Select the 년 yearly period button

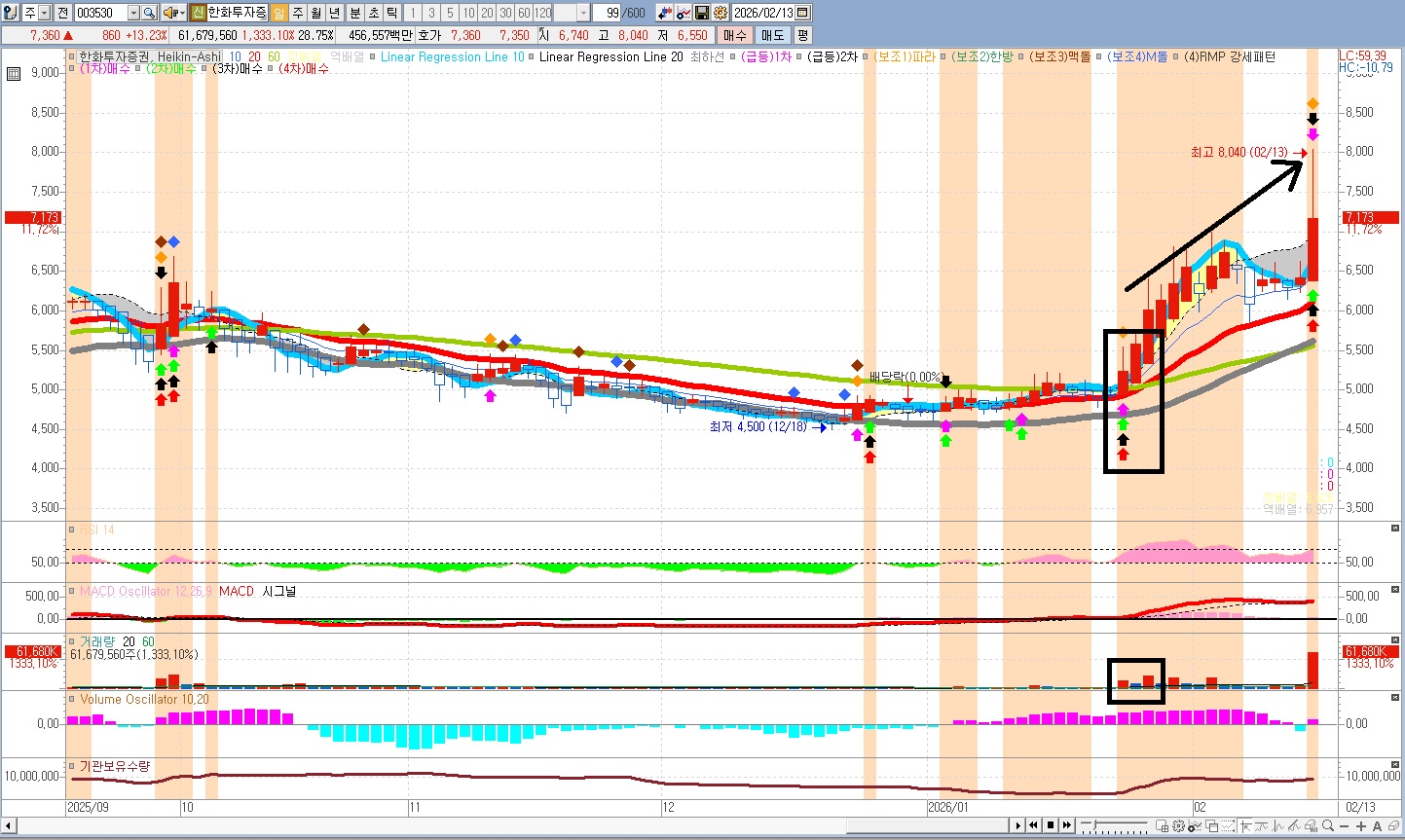335,13
